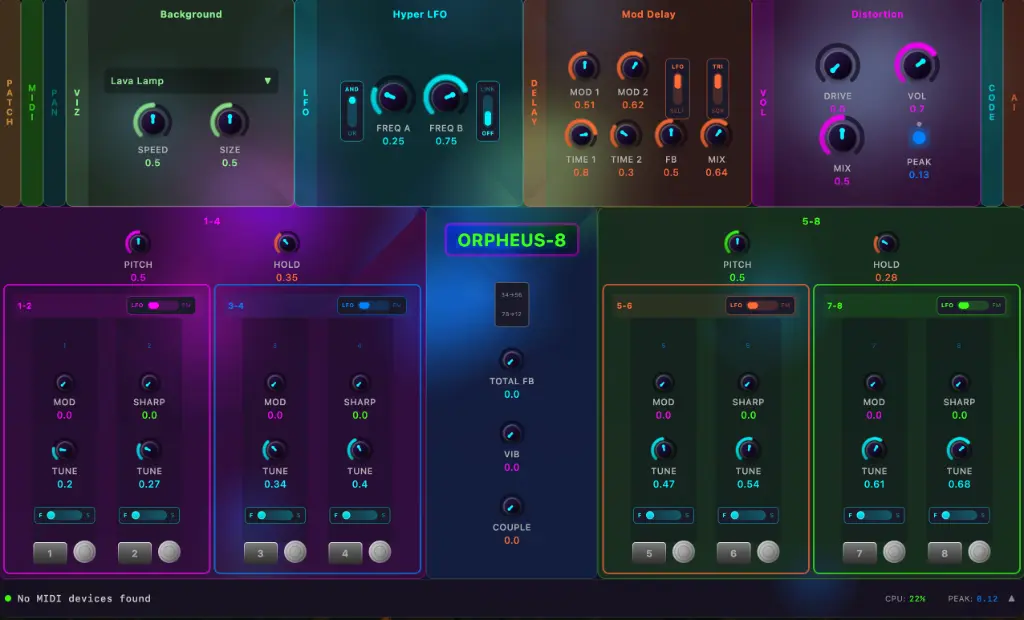Image resolution: width=1024 pixels, height=620 pixels.
Task: Toggle the LINK/OFF switch in Hyper LFO
Action: point(488,111)
